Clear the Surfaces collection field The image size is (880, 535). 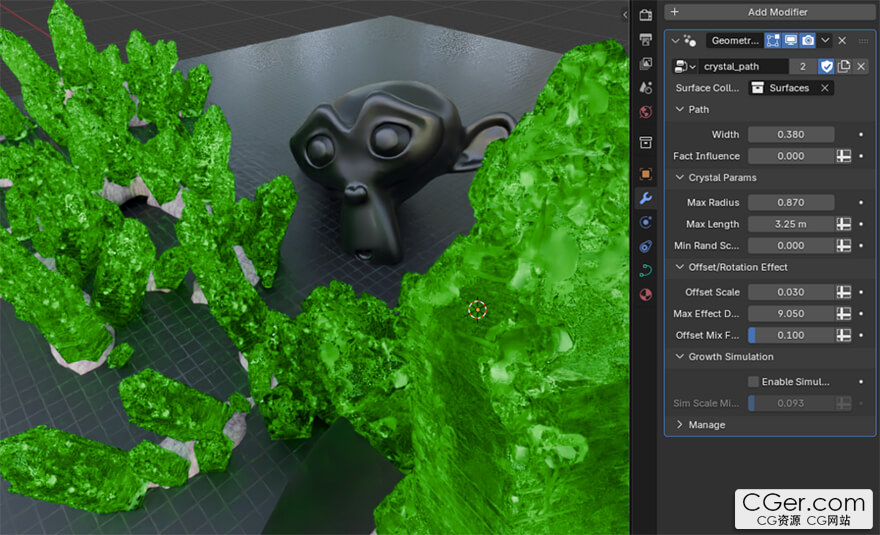click(824, 88)
